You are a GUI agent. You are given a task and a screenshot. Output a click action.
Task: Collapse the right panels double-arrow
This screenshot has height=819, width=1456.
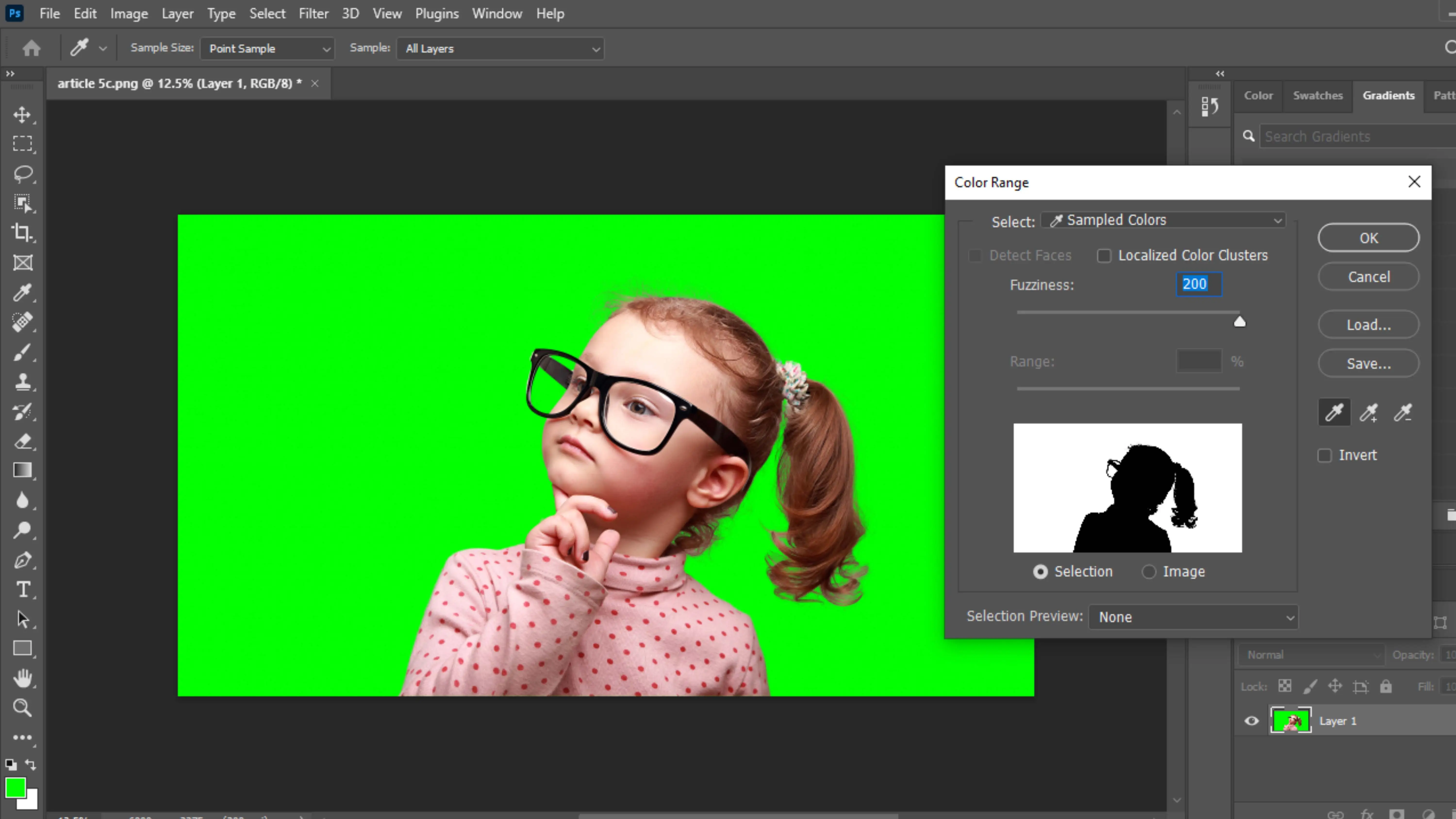[x=1220, y=74]
